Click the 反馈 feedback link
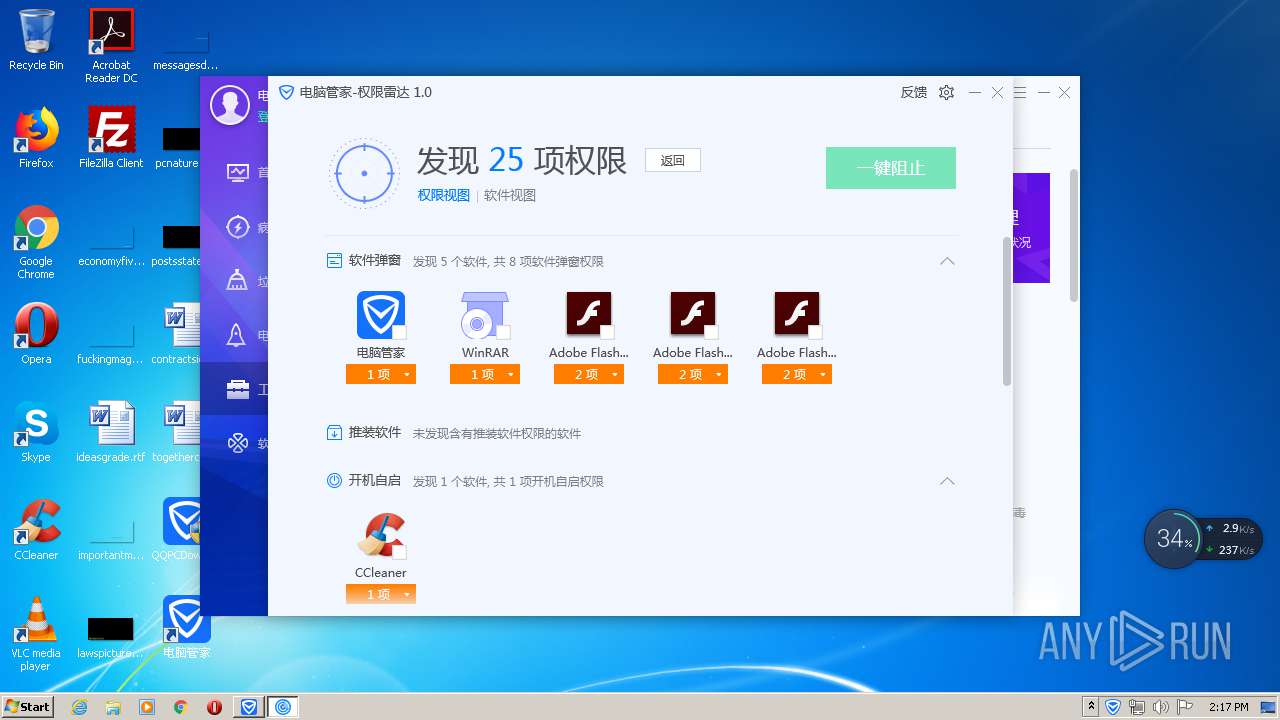The image size is (1280, 720). point(913,92)
